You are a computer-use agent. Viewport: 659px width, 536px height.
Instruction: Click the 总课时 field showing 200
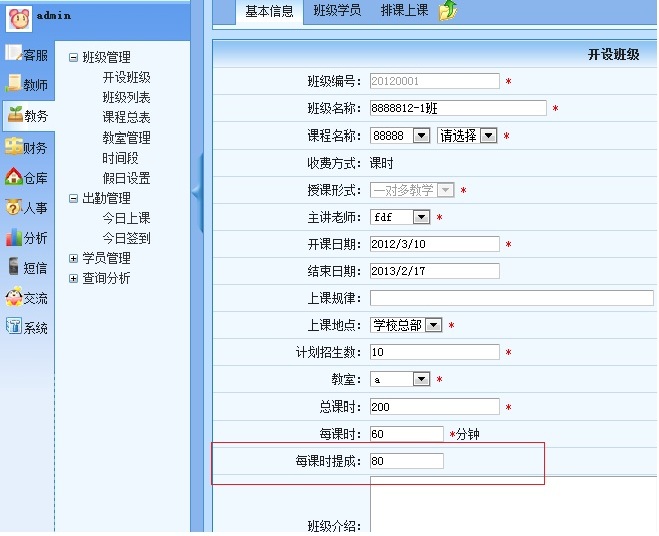click(435, 407)
